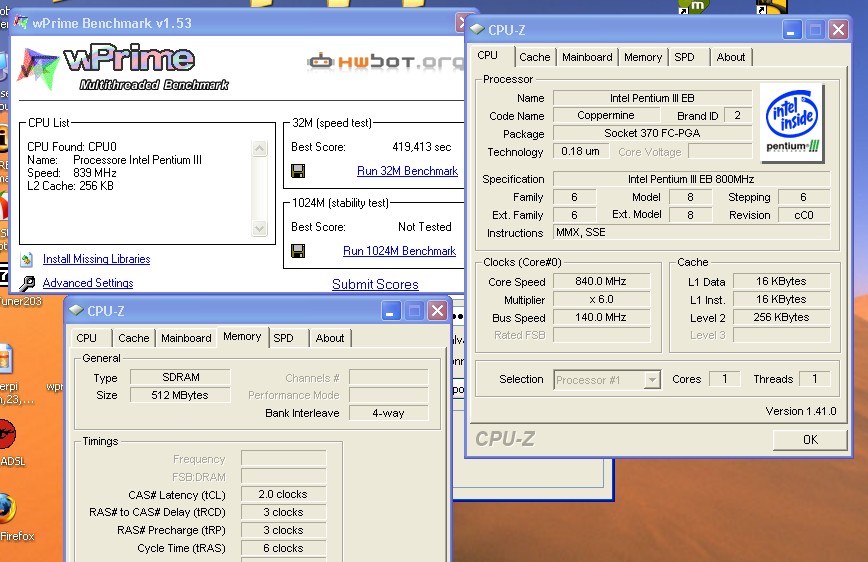Click the Run 1024M Benchmark link
868x562 pixels.
400,251
